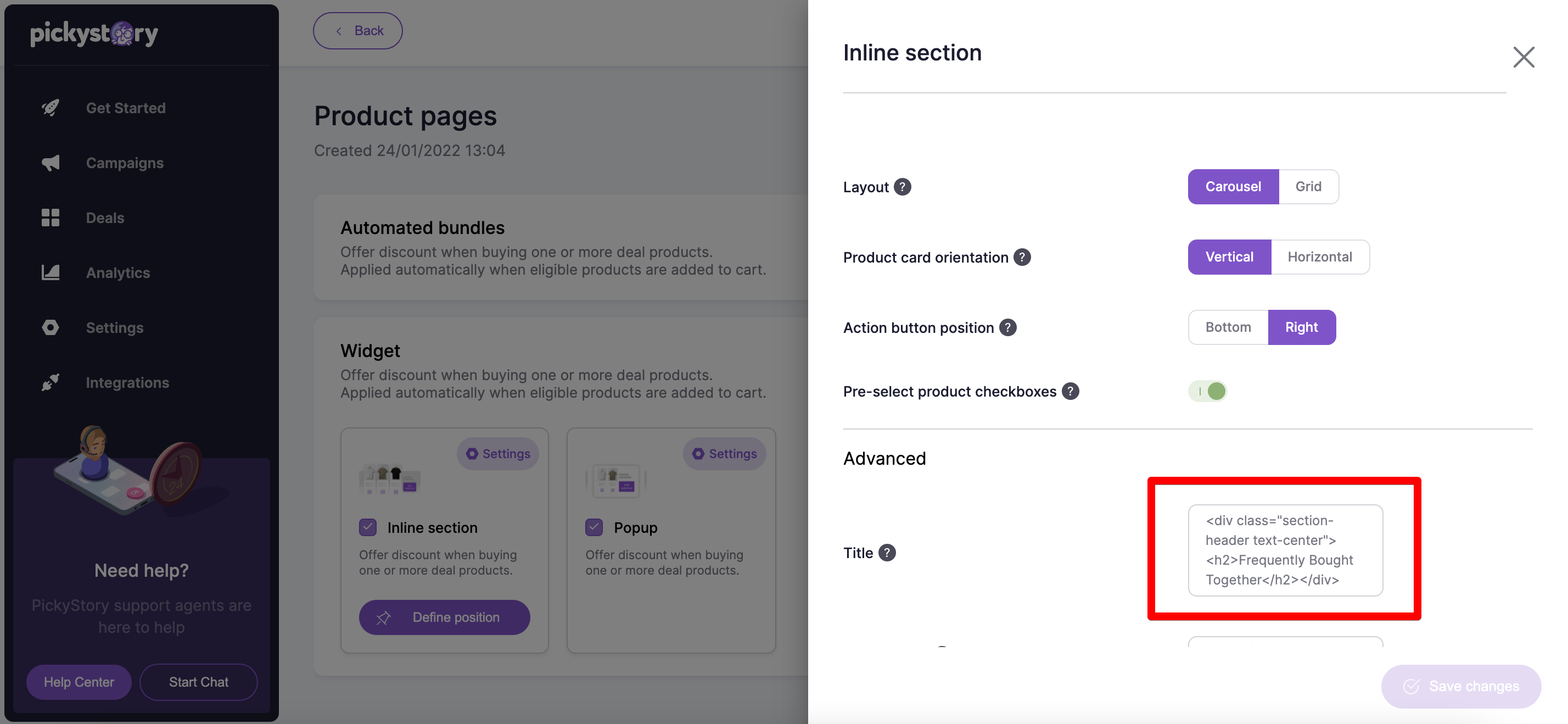1568x724 pixels.
Task: Click help icon beside Product card orientation
Action: (x=1022, y=257)
